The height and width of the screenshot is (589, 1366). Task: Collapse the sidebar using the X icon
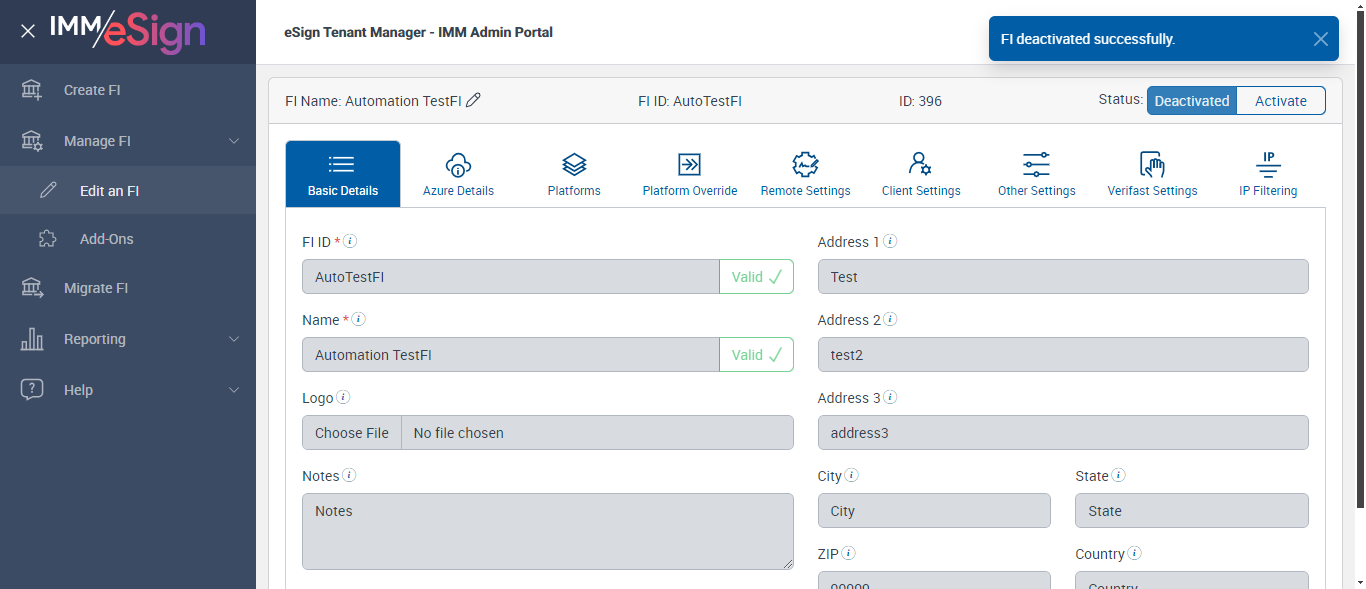point(28,31)
